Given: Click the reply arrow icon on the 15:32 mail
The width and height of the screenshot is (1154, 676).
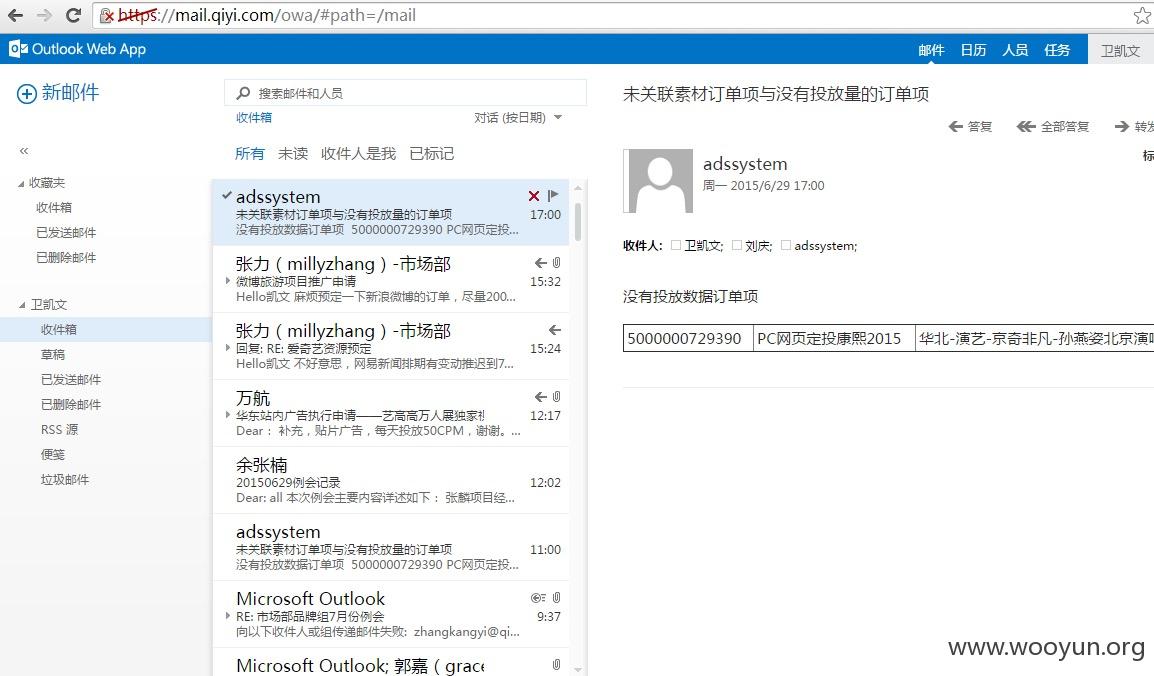Looking at the screenshot, I should pos(540,263).
